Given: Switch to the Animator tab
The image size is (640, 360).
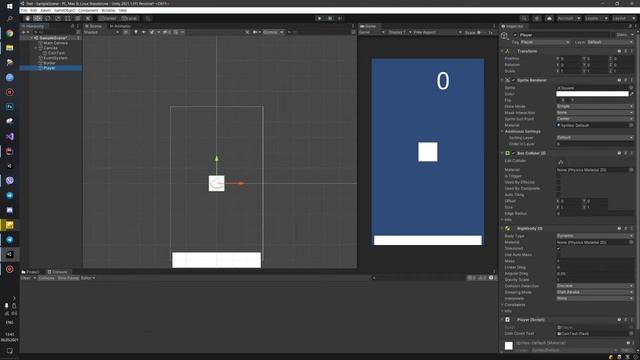Looking at the screenshot, I should tap(120, 26).
